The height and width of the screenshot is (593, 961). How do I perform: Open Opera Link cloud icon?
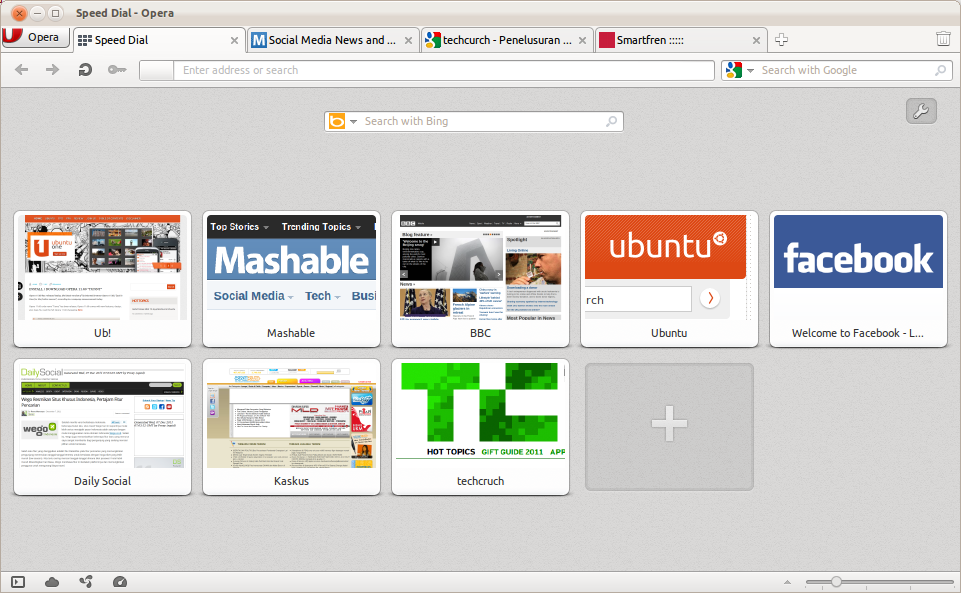pos(52,582)
